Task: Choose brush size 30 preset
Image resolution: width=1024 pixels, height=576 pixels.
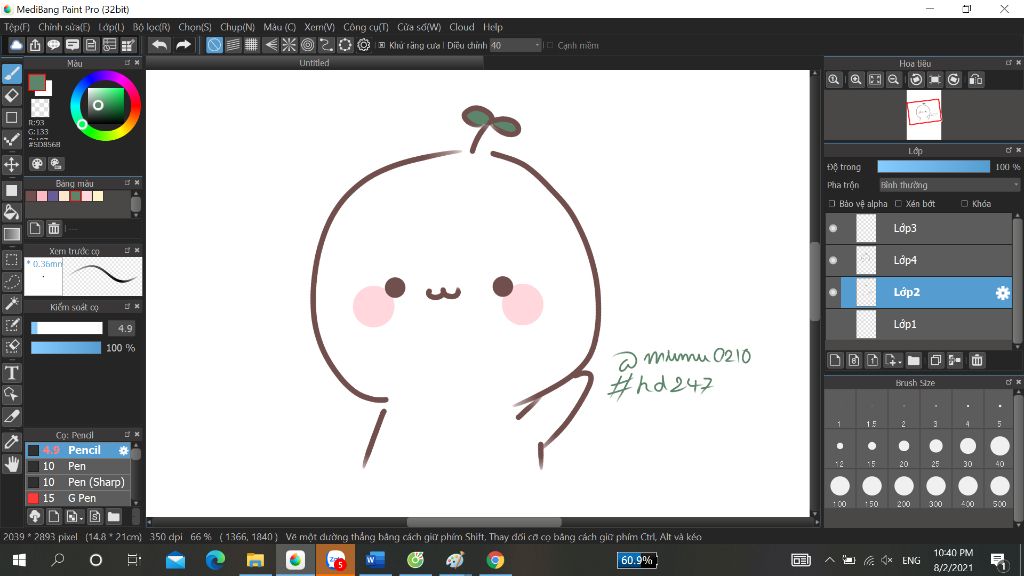Action: pyautogui.click(x=968, y=450)
